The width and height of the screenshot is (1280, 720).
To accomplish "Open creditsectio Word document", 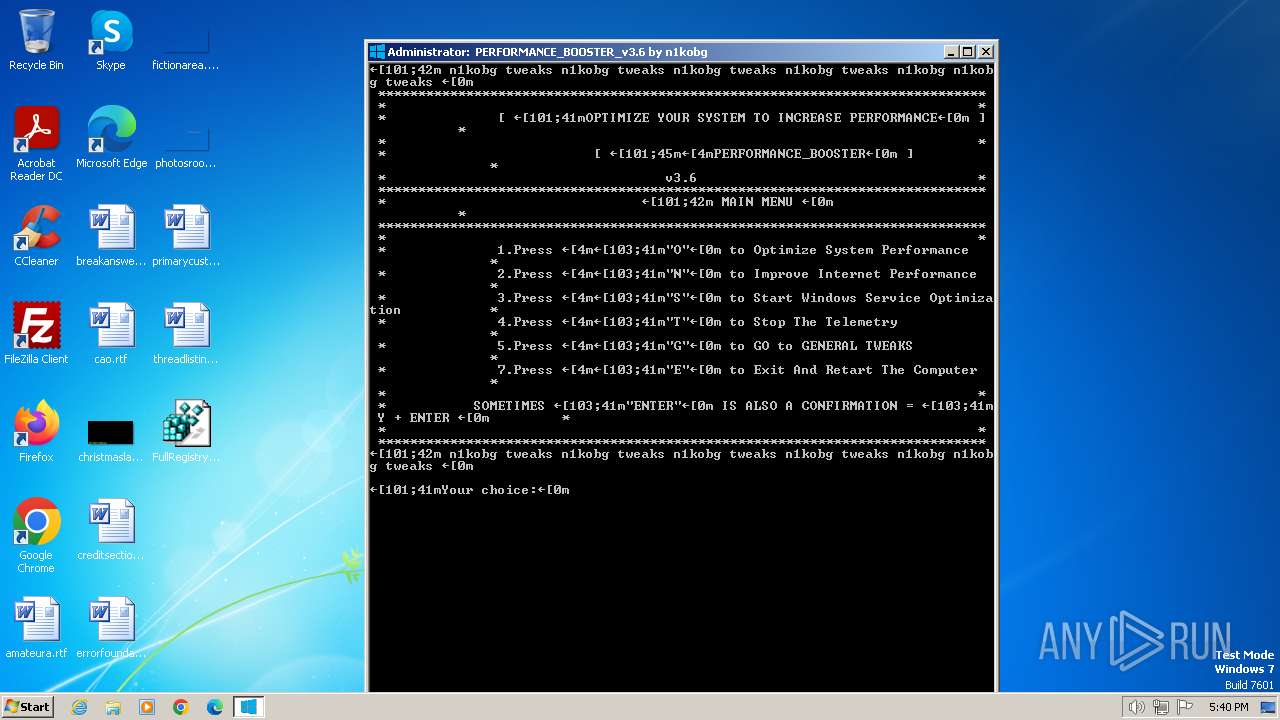I will [111, 530].
